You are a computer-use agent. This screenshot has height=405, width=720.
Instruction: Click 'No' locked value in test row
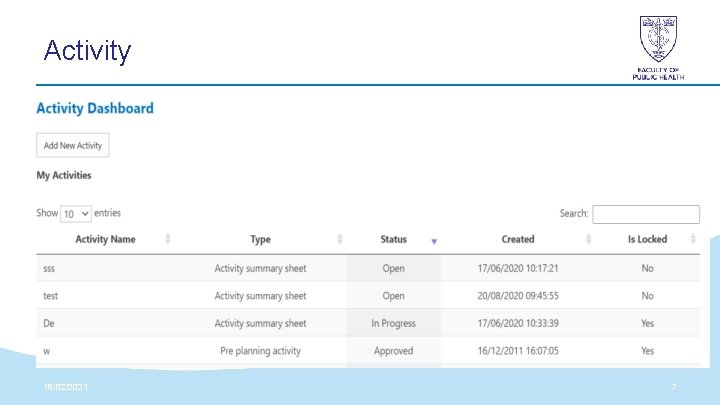647,296
